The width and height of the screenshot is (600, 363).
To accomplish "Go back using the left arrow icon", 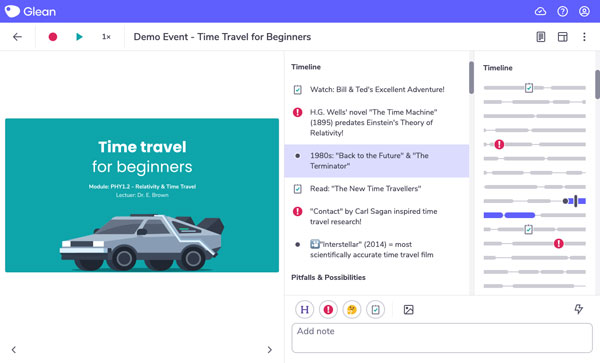I will (x=17, y=37).
